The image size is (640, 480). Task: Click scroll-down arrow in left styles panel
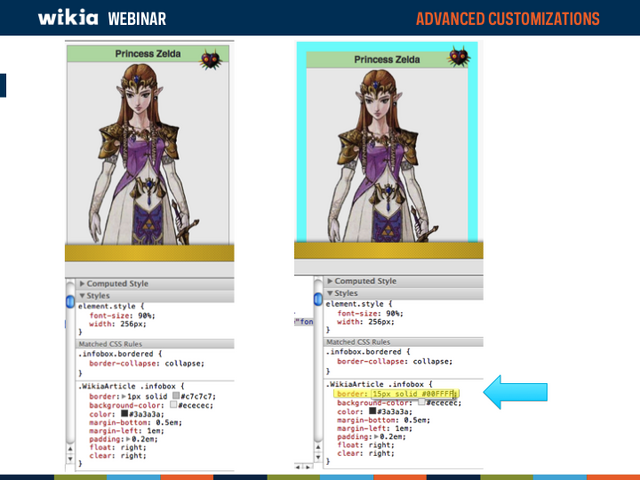click(70, 459)
